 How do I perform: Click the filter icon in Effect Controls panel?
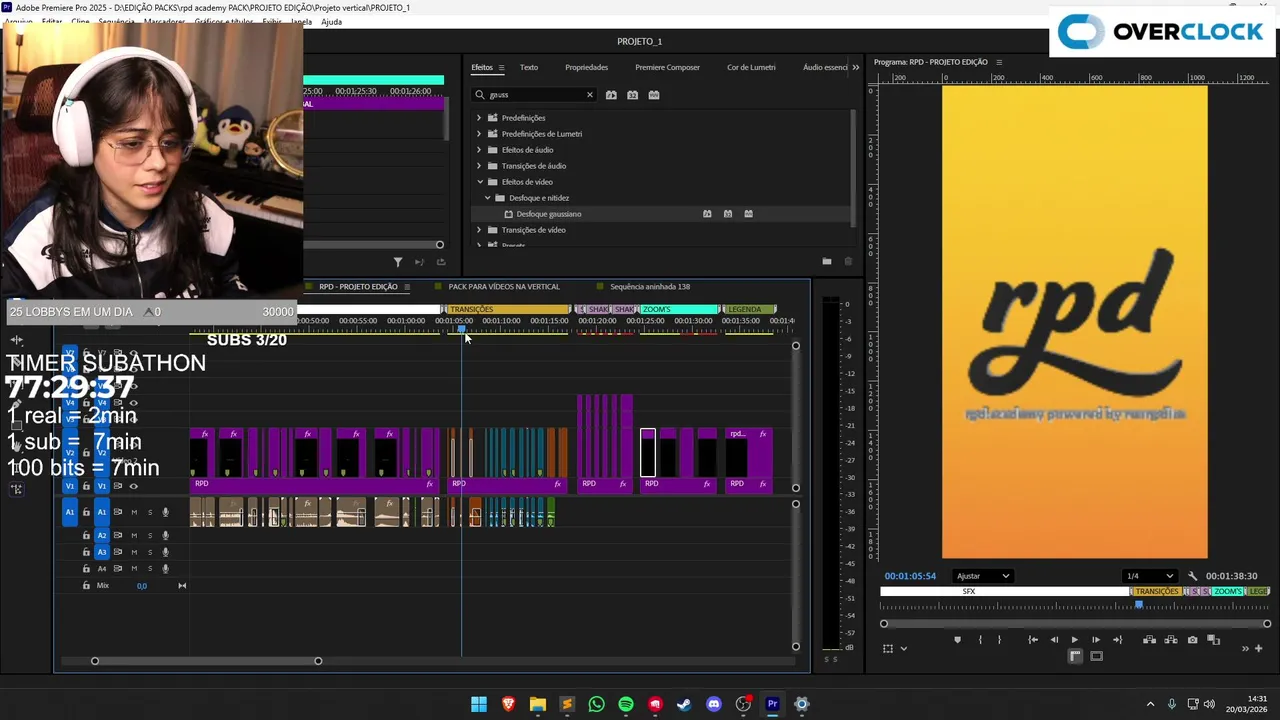coord(398,262)
